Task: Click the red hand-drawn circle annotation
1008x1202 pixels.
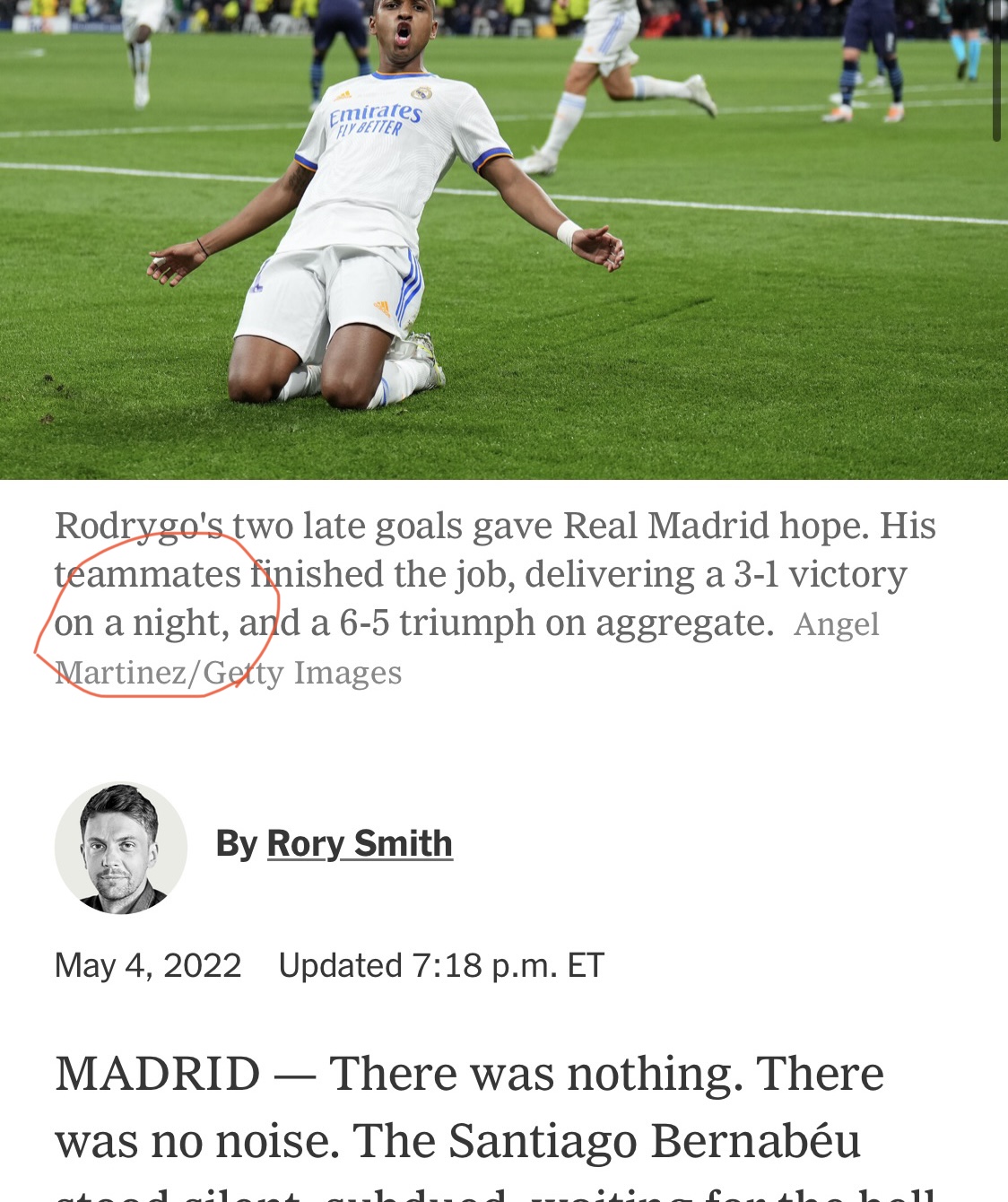Action: pyautogui.click(x=157, y=614)
